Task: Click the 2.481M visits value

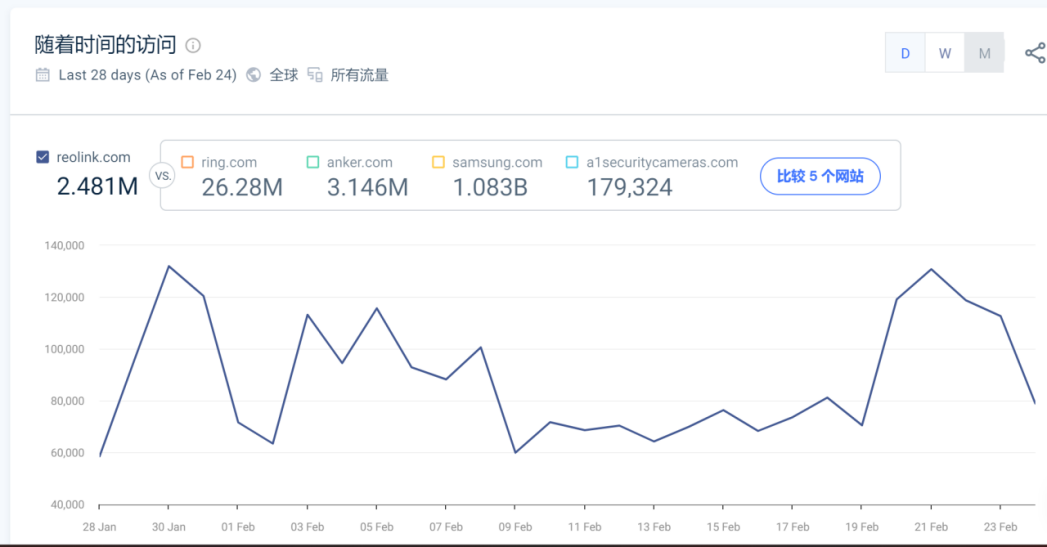Action: tap(97, 186)
